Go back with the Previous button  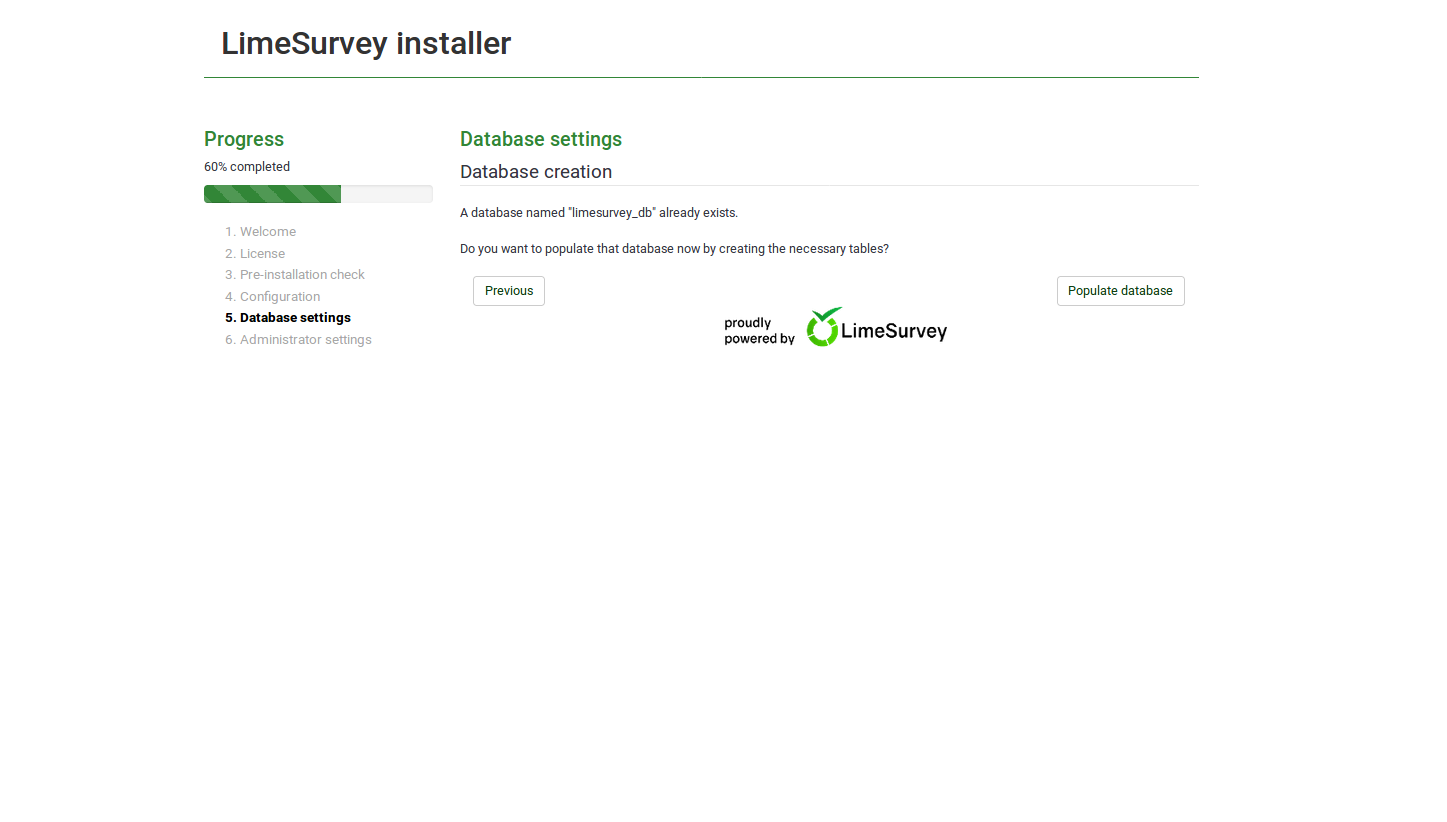(509, 291)
